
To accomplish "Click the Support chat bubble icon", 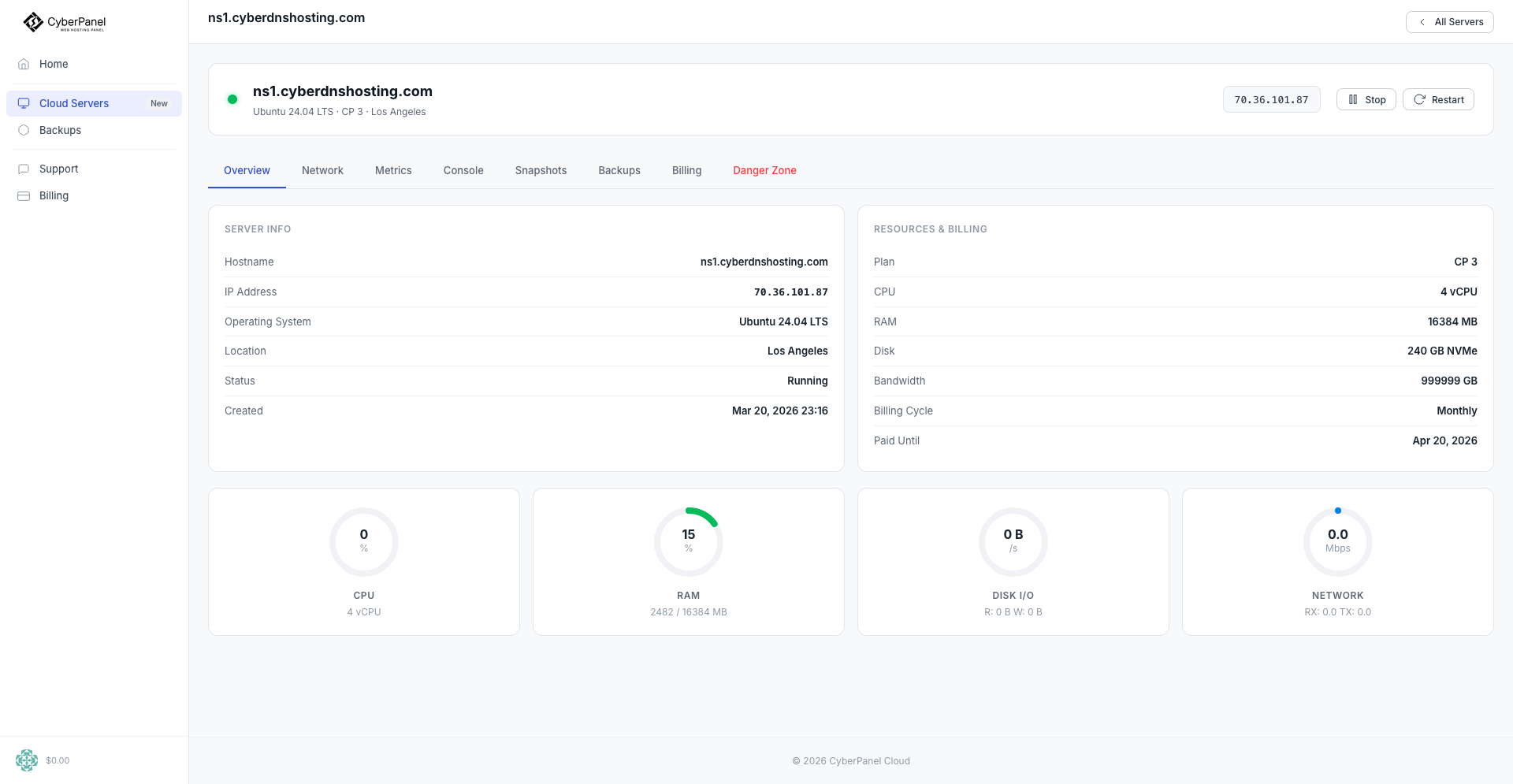I will tap(22, 169).
